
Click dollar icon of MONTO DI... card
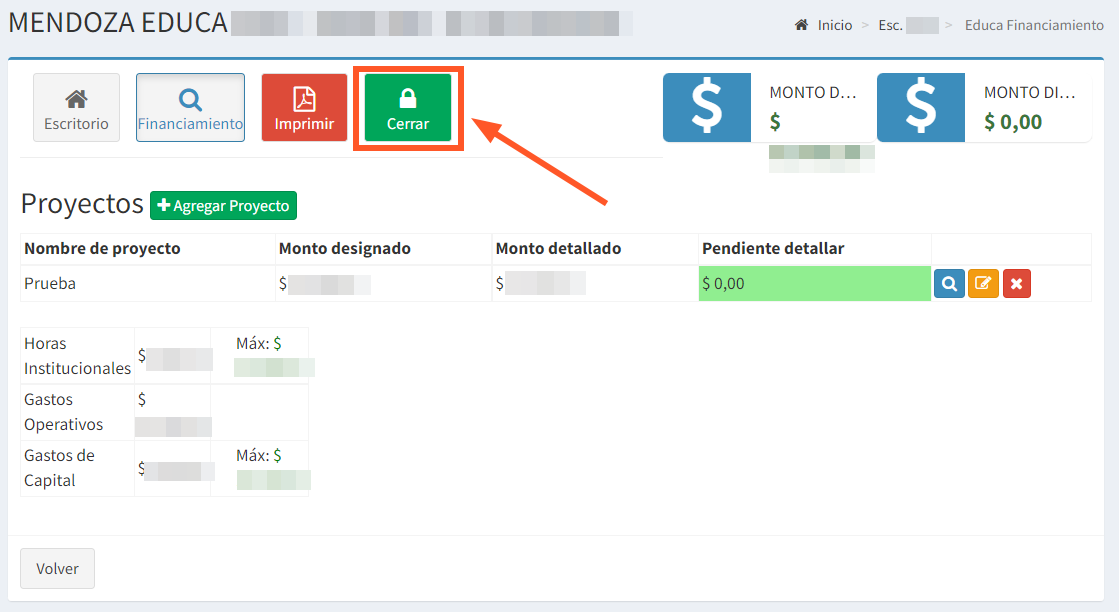click(x=921, y=107)
